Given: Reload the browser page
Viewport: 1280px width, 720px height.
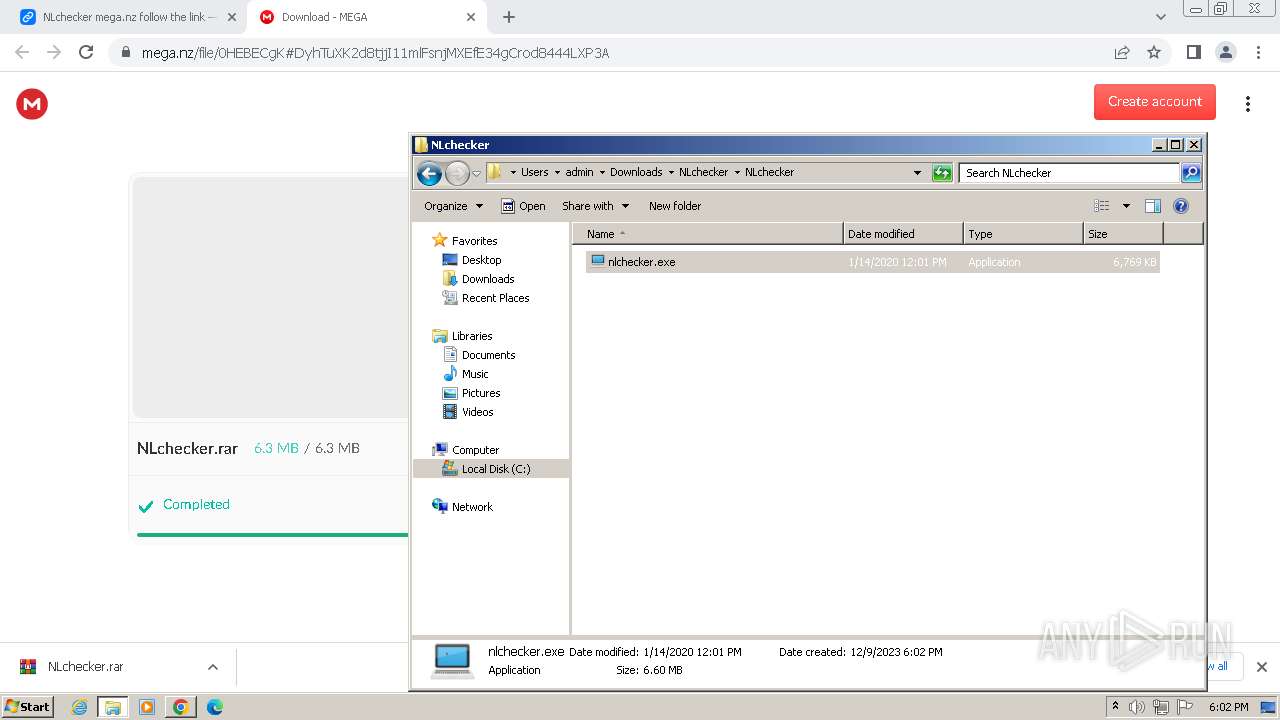Looking at the screenshot, I should pos(86,52).
